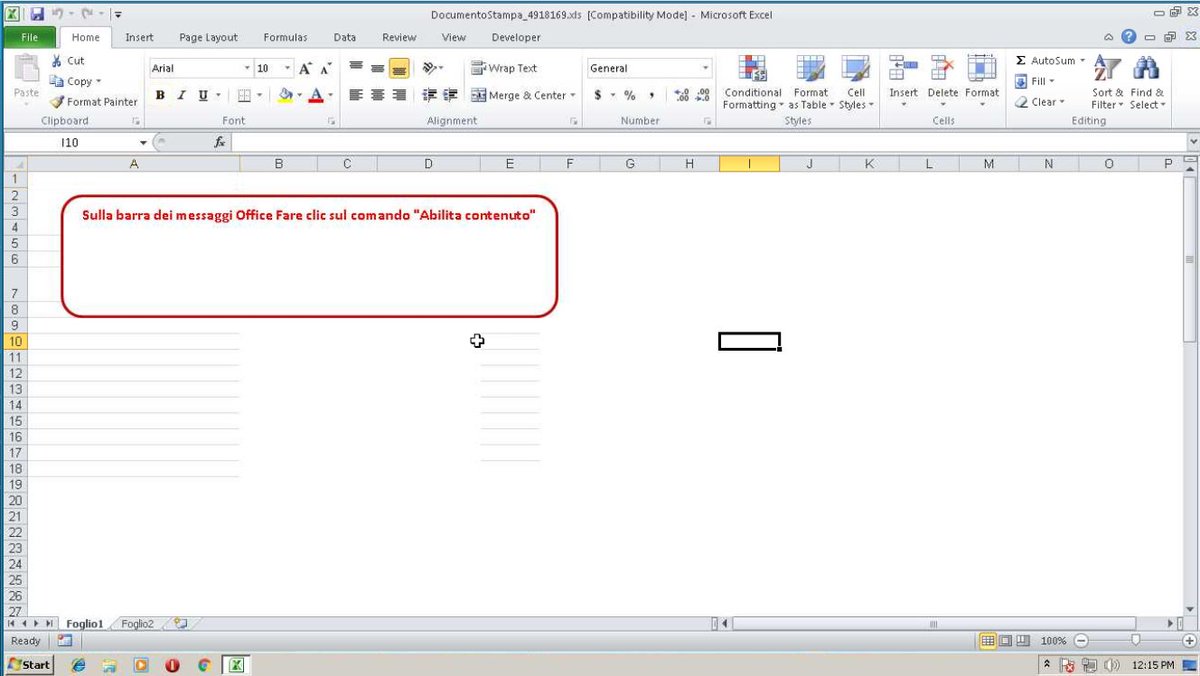Open Sort & Filter menu
The height and width of the screenshot is (676, 1200).
[x=1107, y=82]
